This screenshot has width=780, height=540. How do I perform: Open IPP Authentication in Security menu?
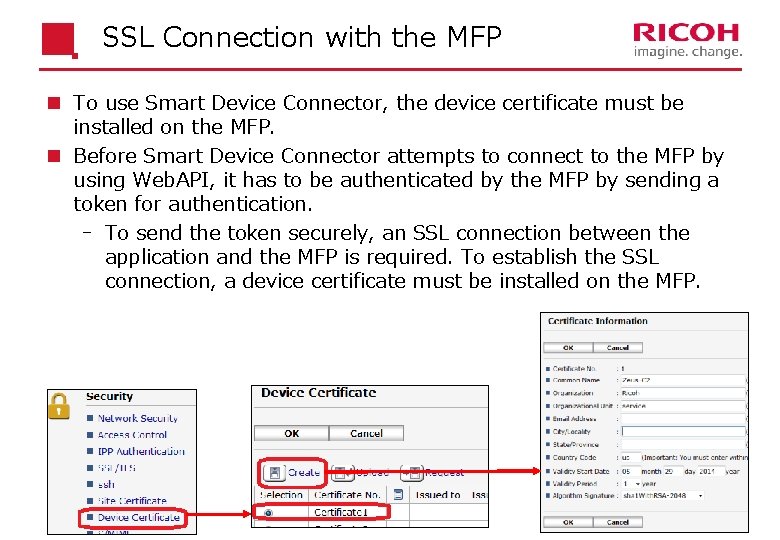(141, 451)
